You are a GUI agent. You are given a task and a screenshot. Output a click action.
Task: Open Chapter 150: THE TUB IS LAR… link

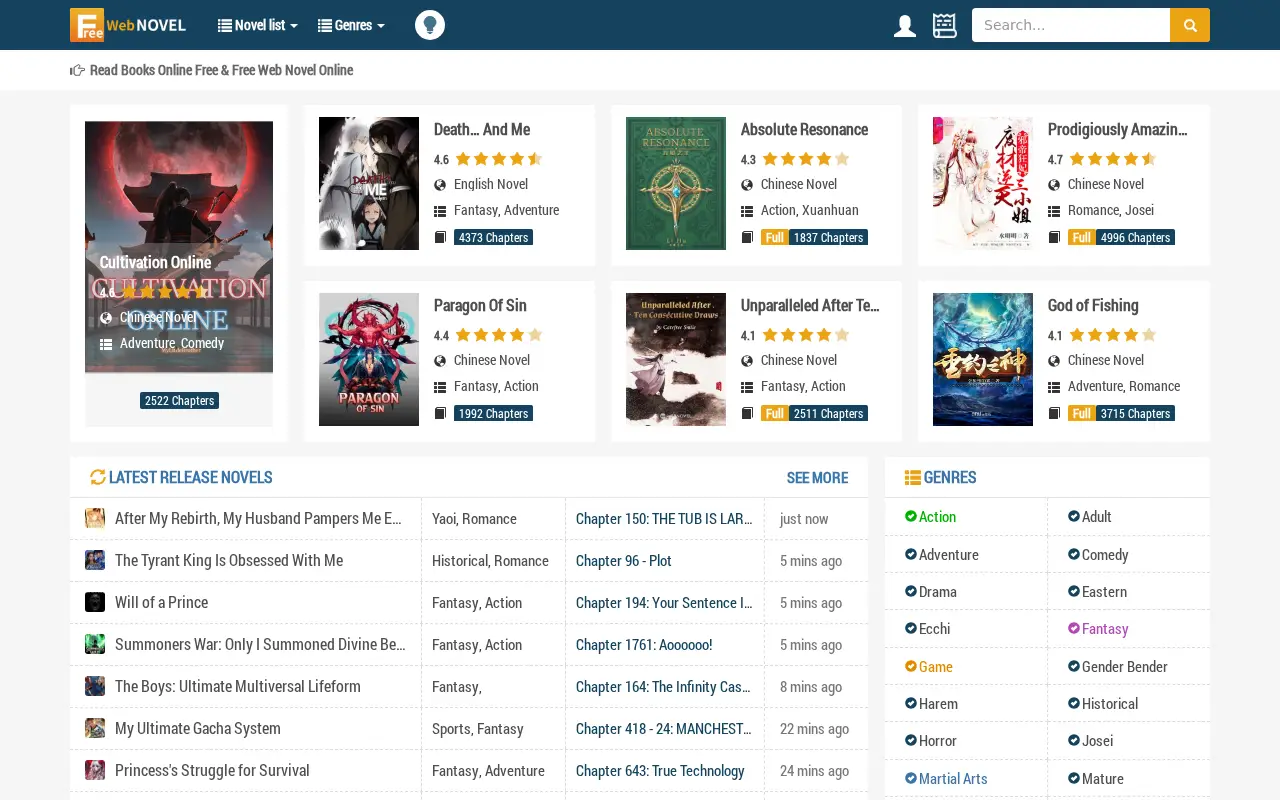pyautogui.click(x=664, y=519)
